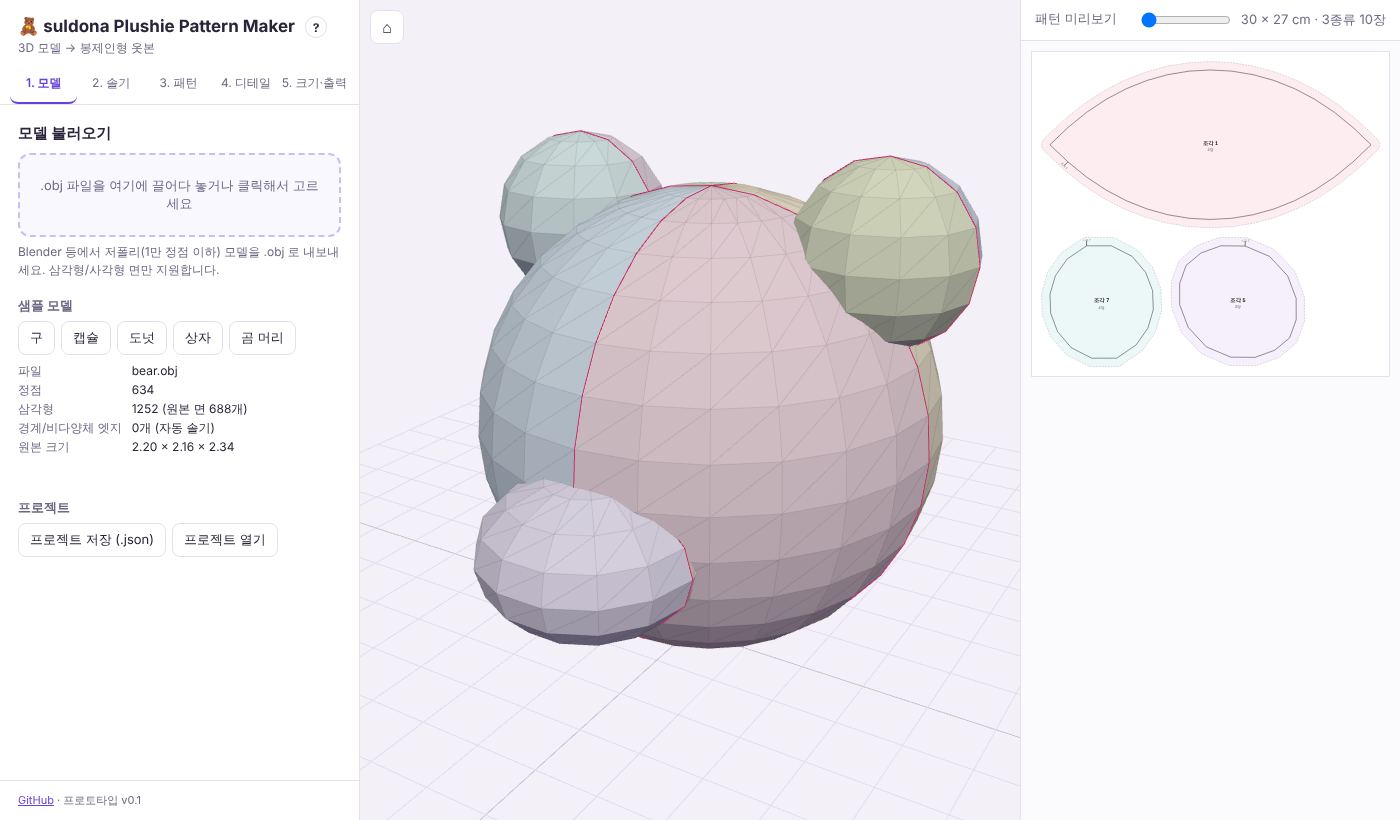Image resolution: width=1400 pixels, height=820 pixels.
Task: Click the .obj file drop zone
Action: pyautogui.click(x=179, y=195)
